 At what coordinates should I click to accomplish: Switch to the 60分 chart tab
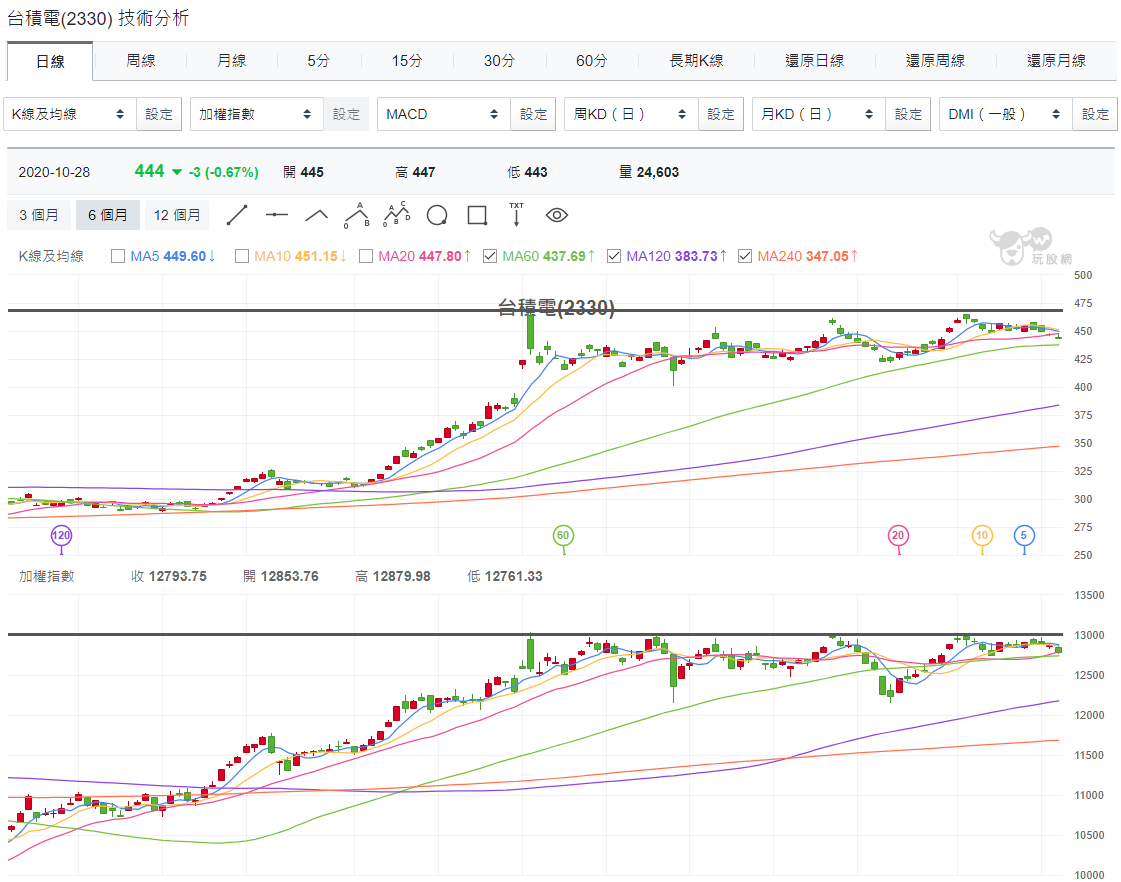coord(591,61)
